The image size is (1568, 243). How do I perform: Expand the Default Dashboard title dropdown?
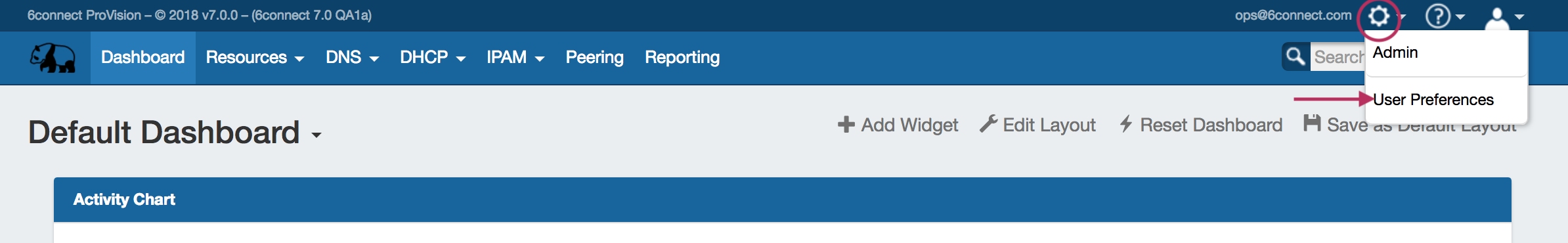316,135
